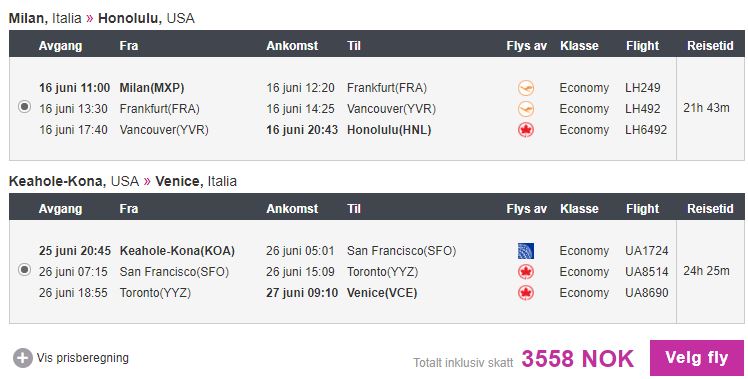Click Lufthansa logo for flight LH249

[526, 88]
